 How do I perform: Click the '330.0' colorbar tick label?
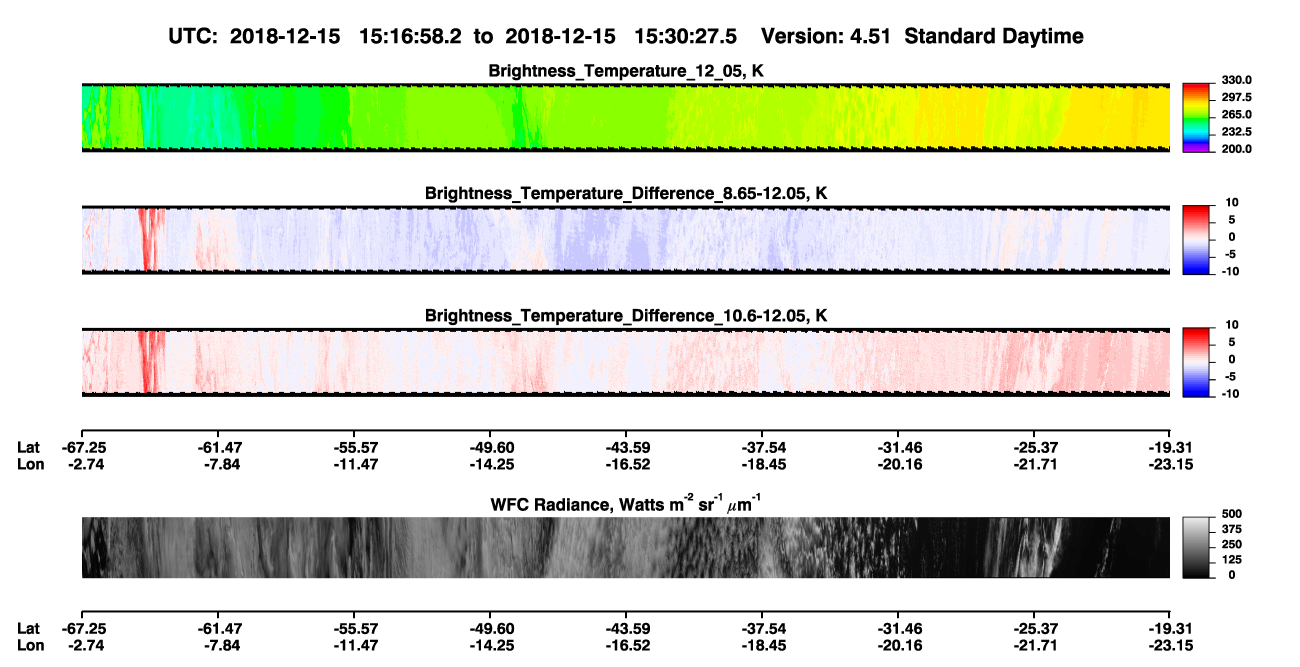(1237, 80)
